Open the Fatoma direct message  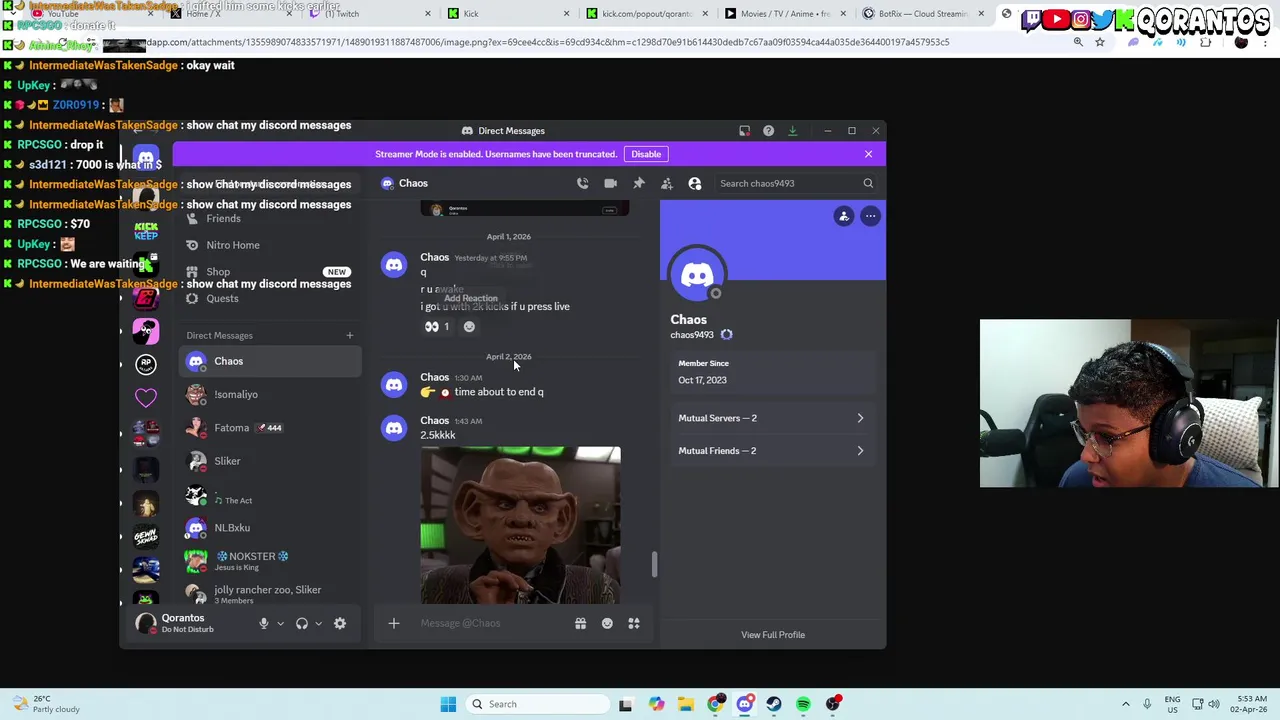point(270,428)
